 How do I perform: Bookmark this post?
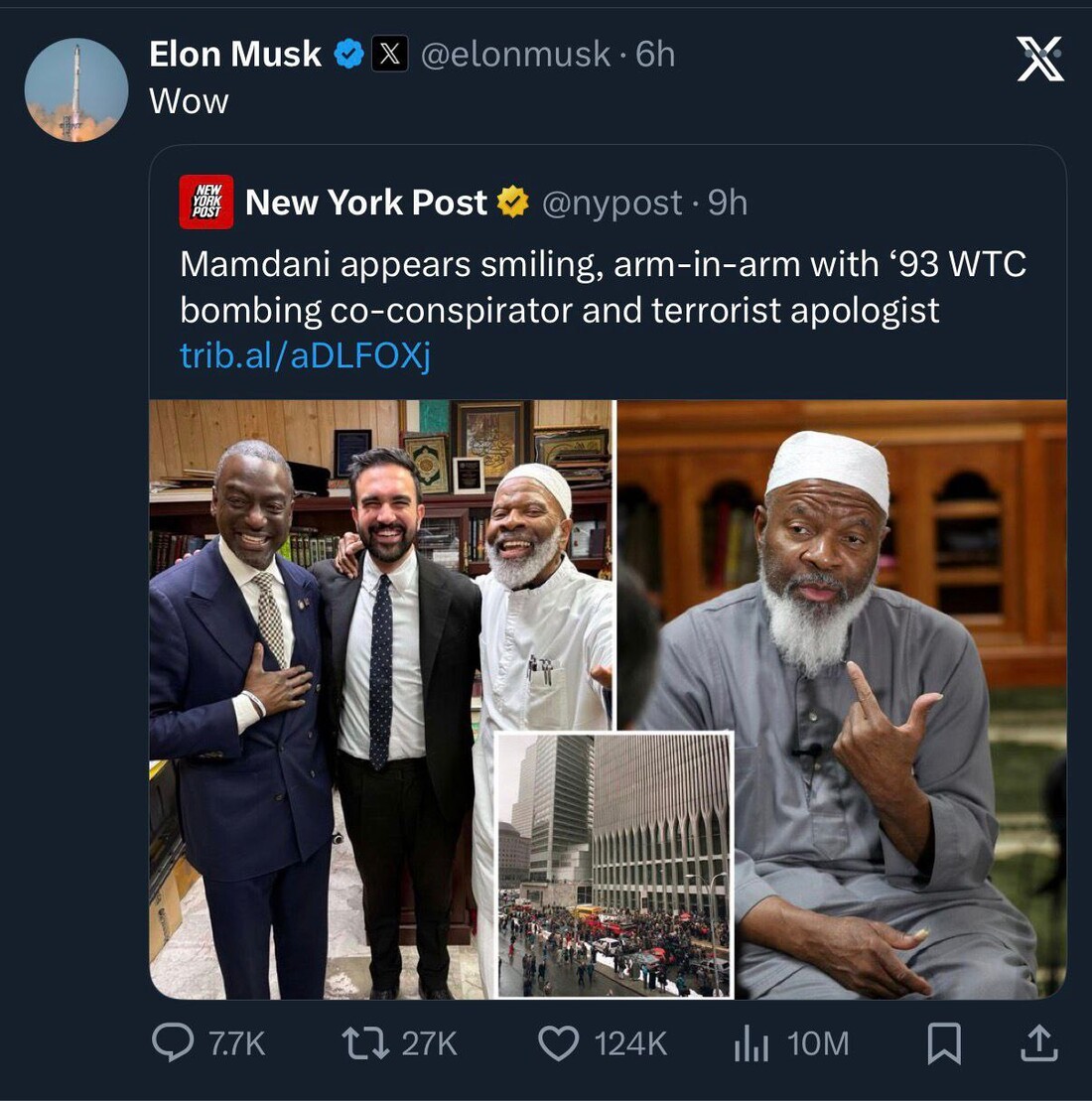[943, 1042]
